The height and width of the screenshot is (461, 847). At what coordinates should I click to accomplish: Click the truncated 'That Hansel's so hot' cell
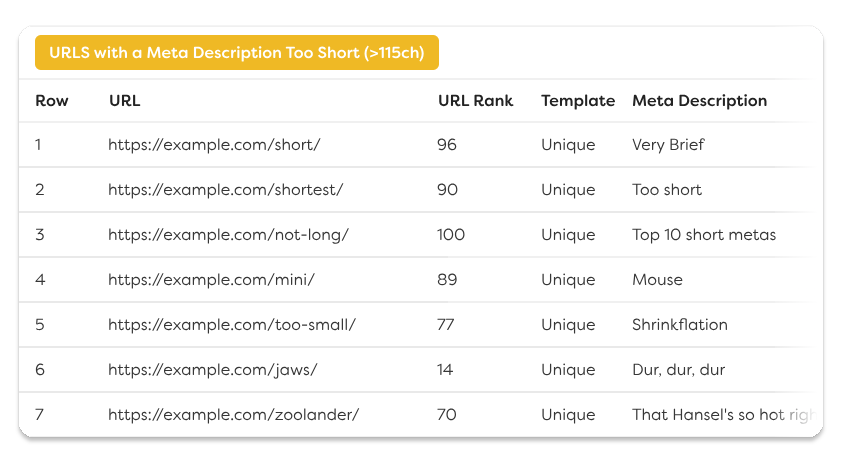[x=720, y=415]
